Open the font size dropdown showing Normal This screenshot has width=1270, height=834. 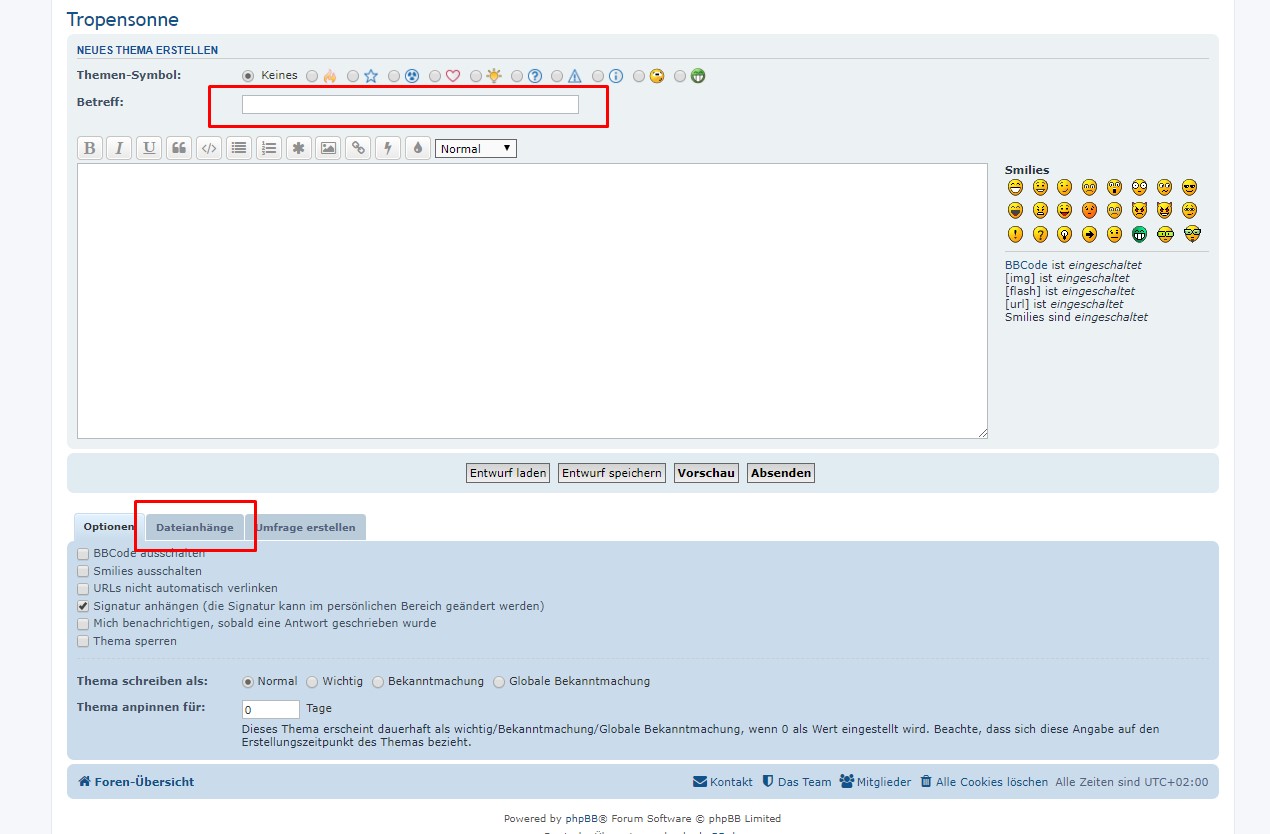click(476, 148)
